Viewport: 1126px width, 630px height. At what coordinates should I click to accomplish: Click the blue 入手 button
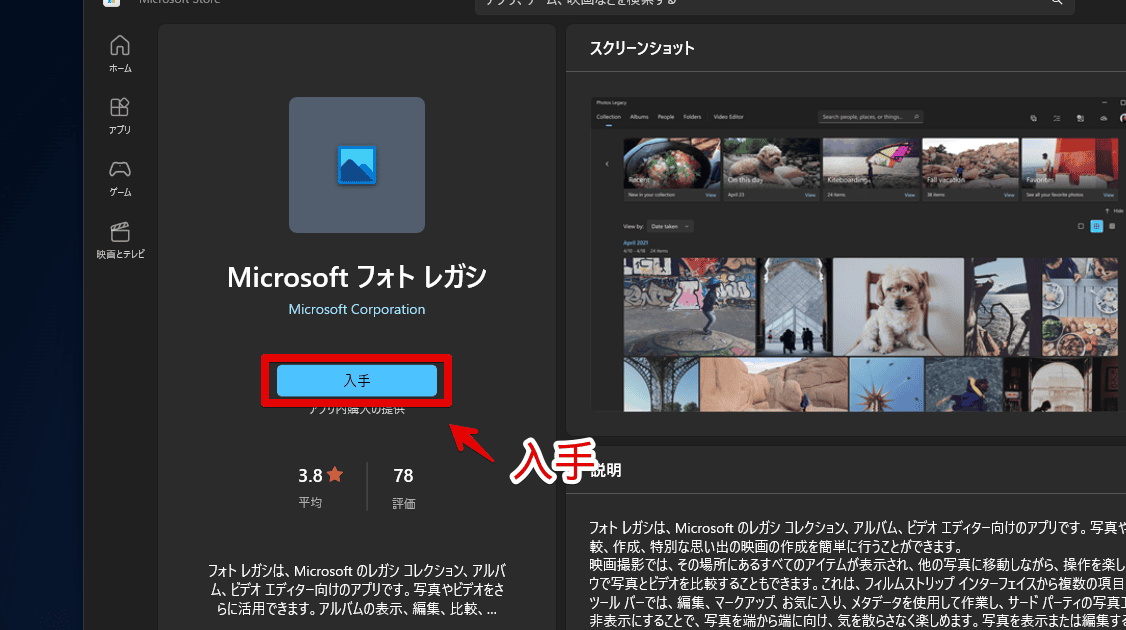click(357, 381)
